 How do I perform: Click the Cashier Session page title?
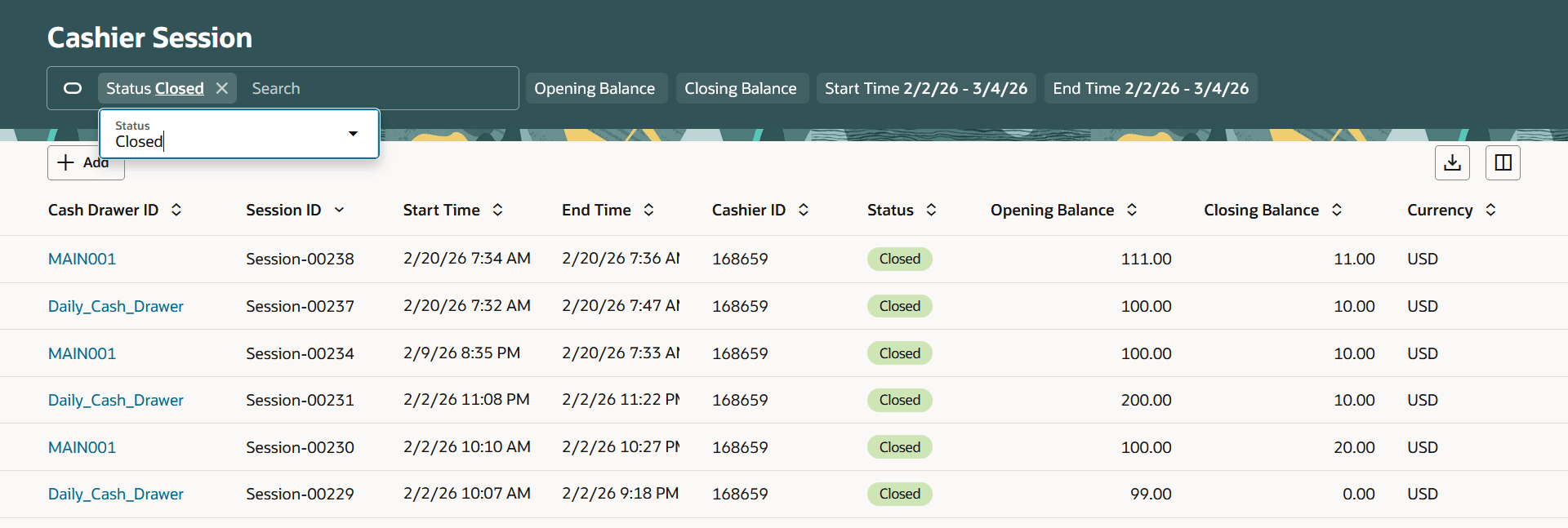(x=149, y=38)
